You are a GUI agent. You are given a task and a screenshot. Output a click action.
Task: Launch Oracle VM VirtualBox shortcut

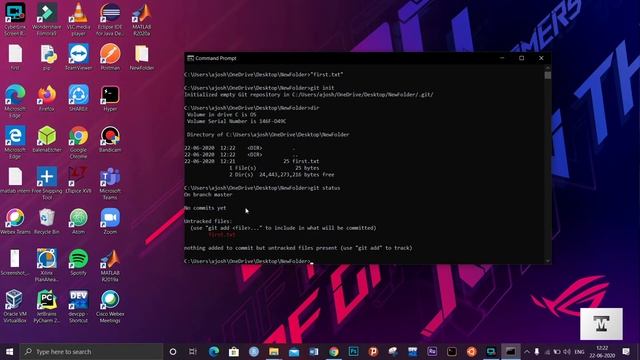point(15,306)
